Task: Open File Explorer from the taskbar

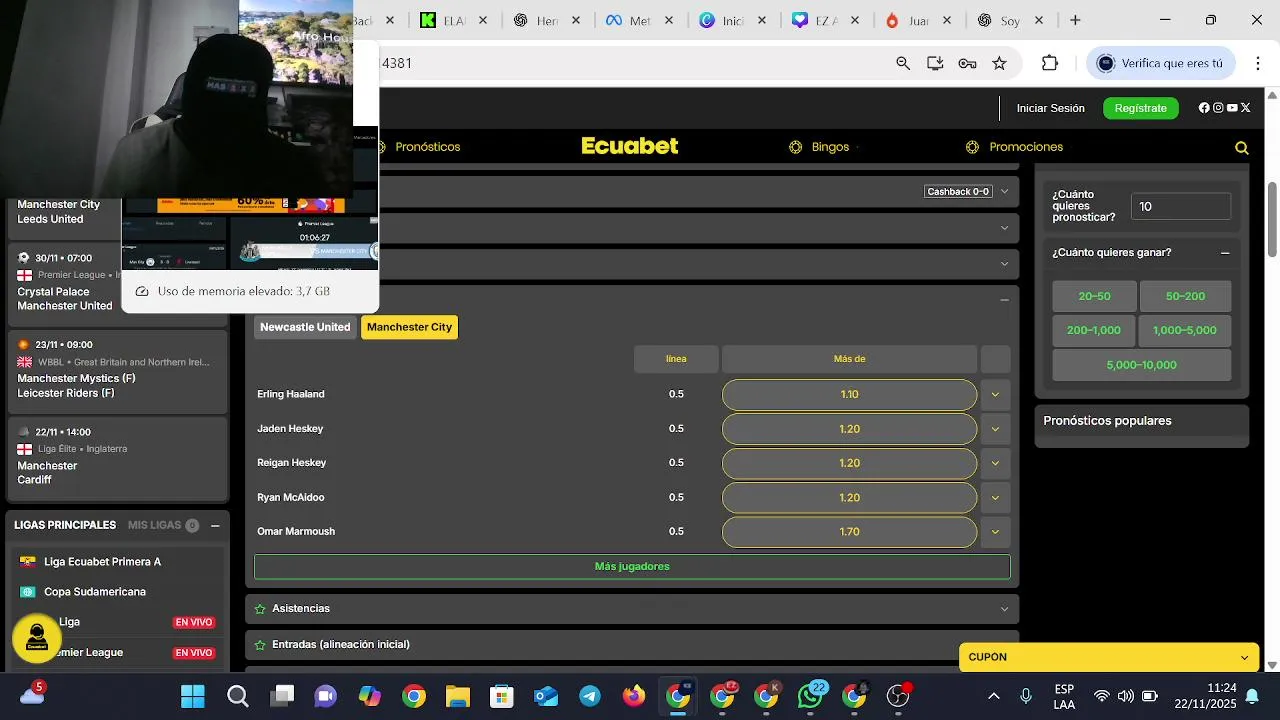Action: 457,696
